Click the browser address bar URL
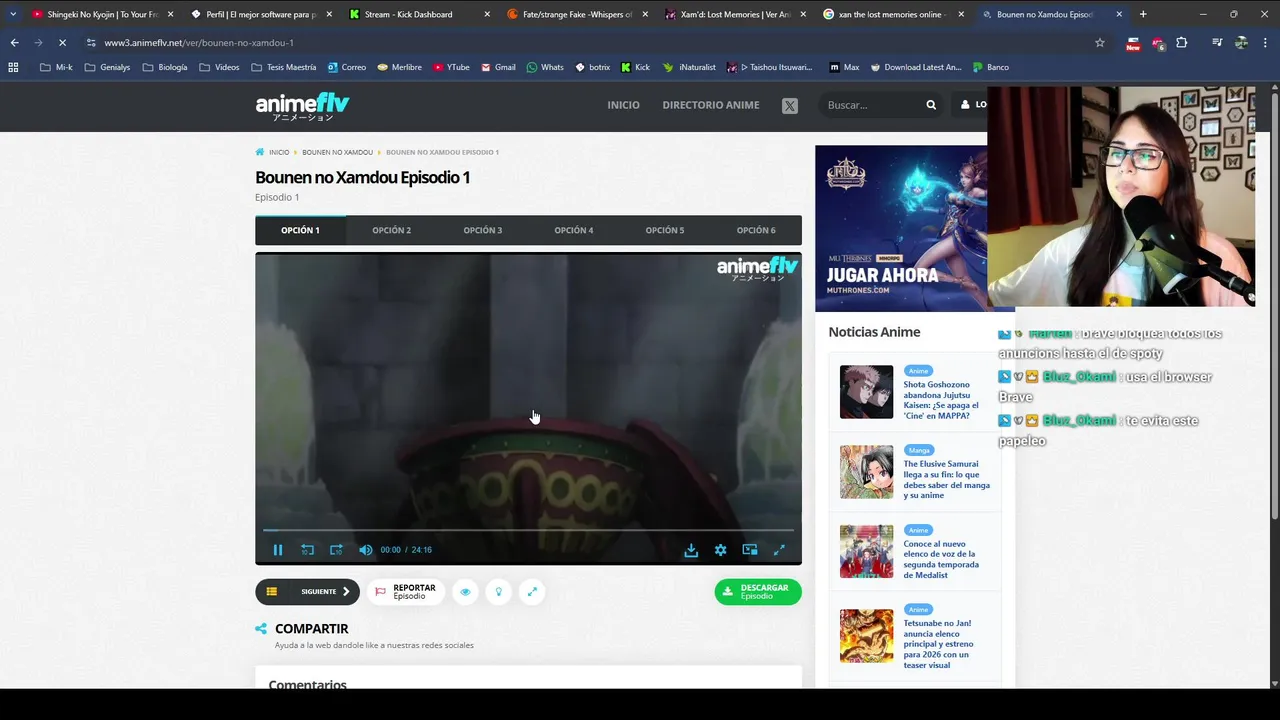This screenshot has height=720, width=1280. (199, 43)
